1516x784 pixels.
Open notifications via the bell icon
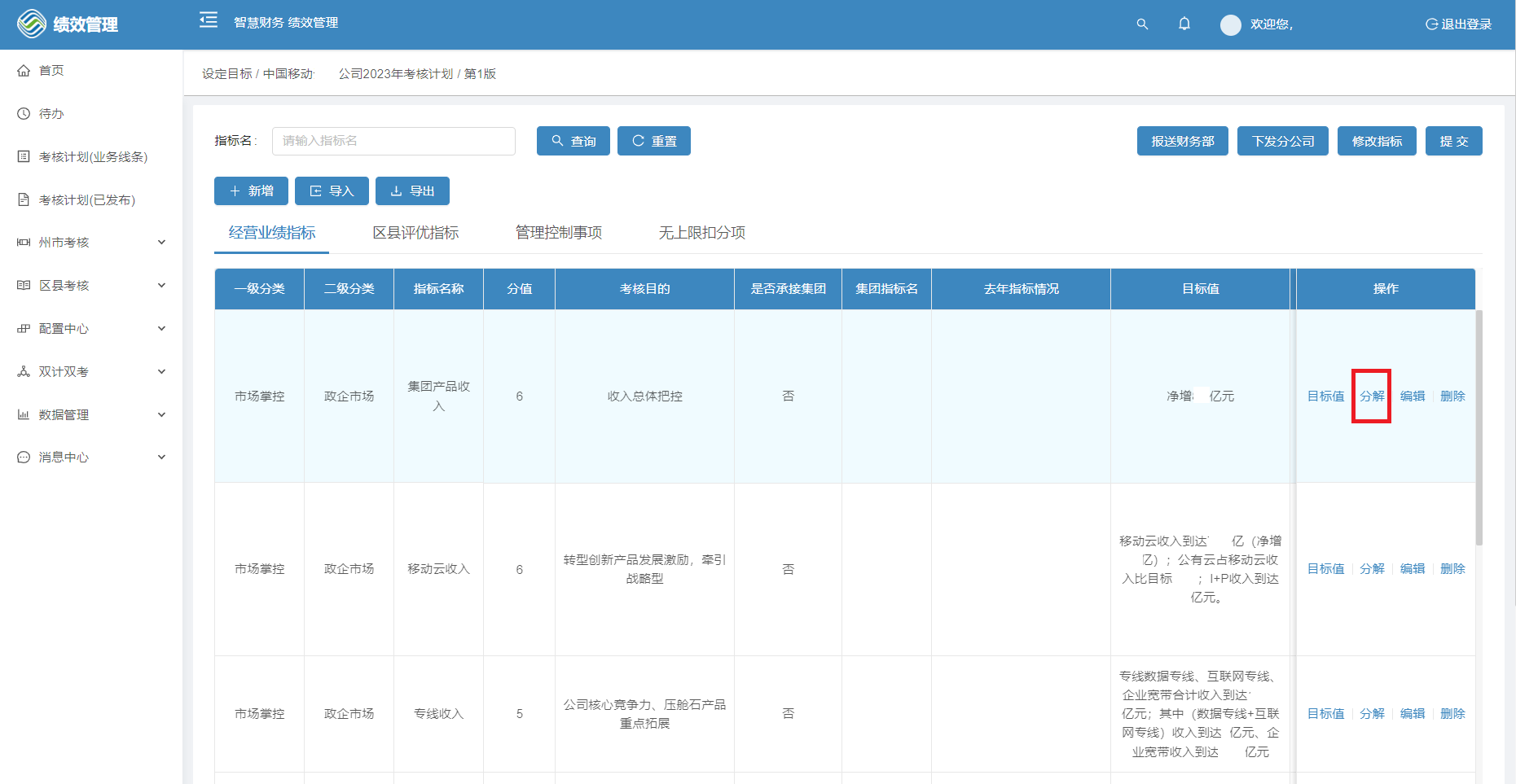[x=1184, y=24]
